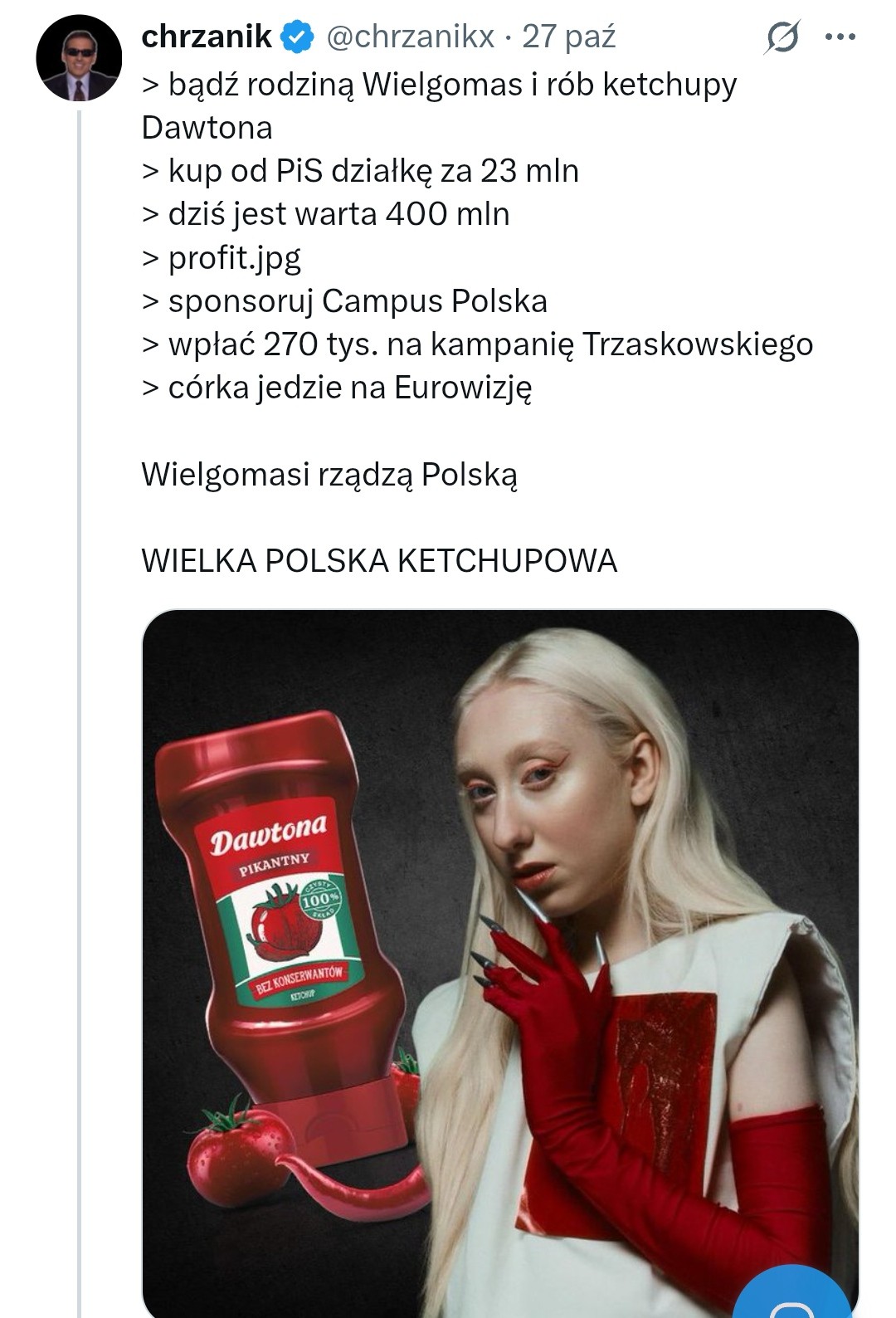Image resolution: width=896 pixels, height=1318 pixels.
Task: Open the 27 paź post timestamp
Action: click(569, 37)
